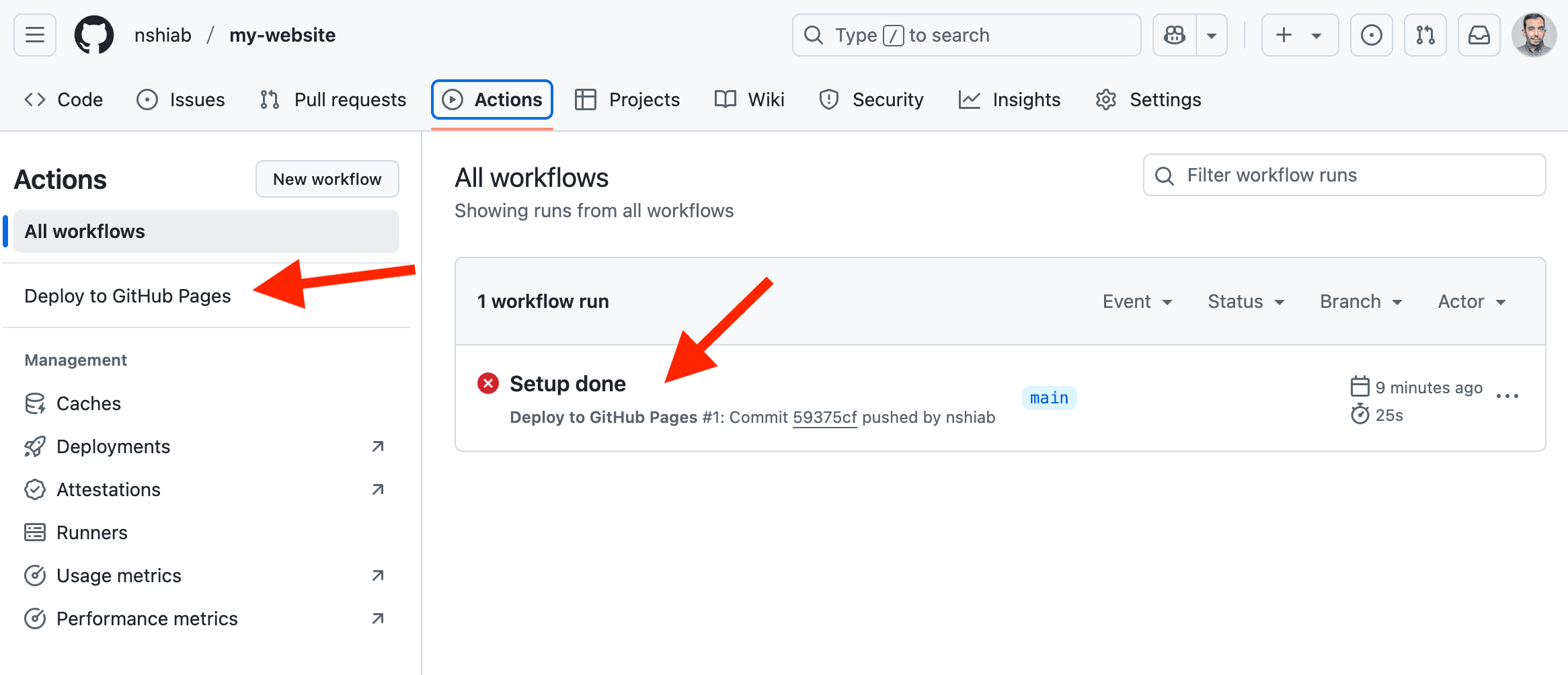
Task: Click the Deployments rocket icon
Action: click(35, 446)
